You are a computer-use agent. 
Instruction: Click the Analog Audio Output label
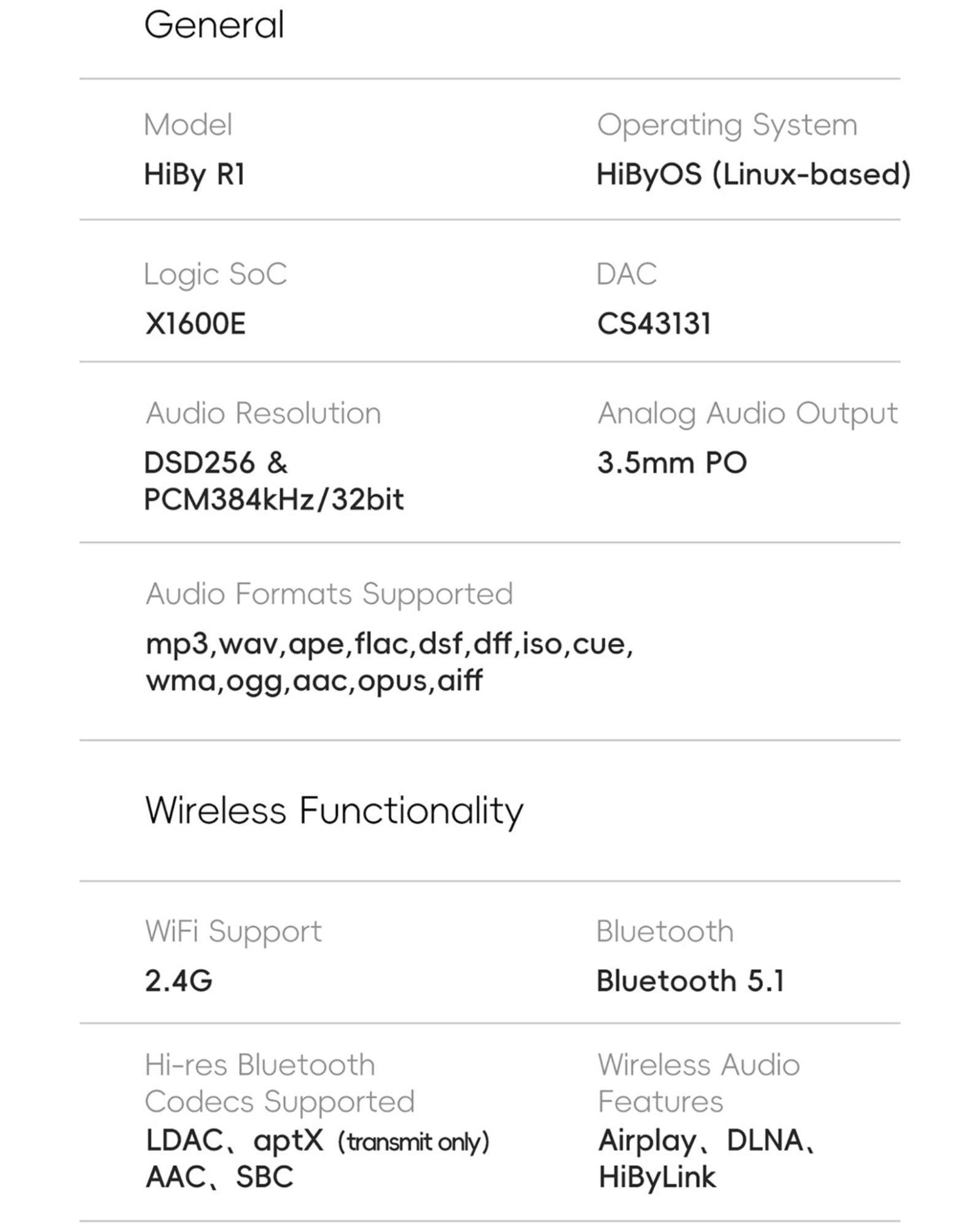click(747, 414)
